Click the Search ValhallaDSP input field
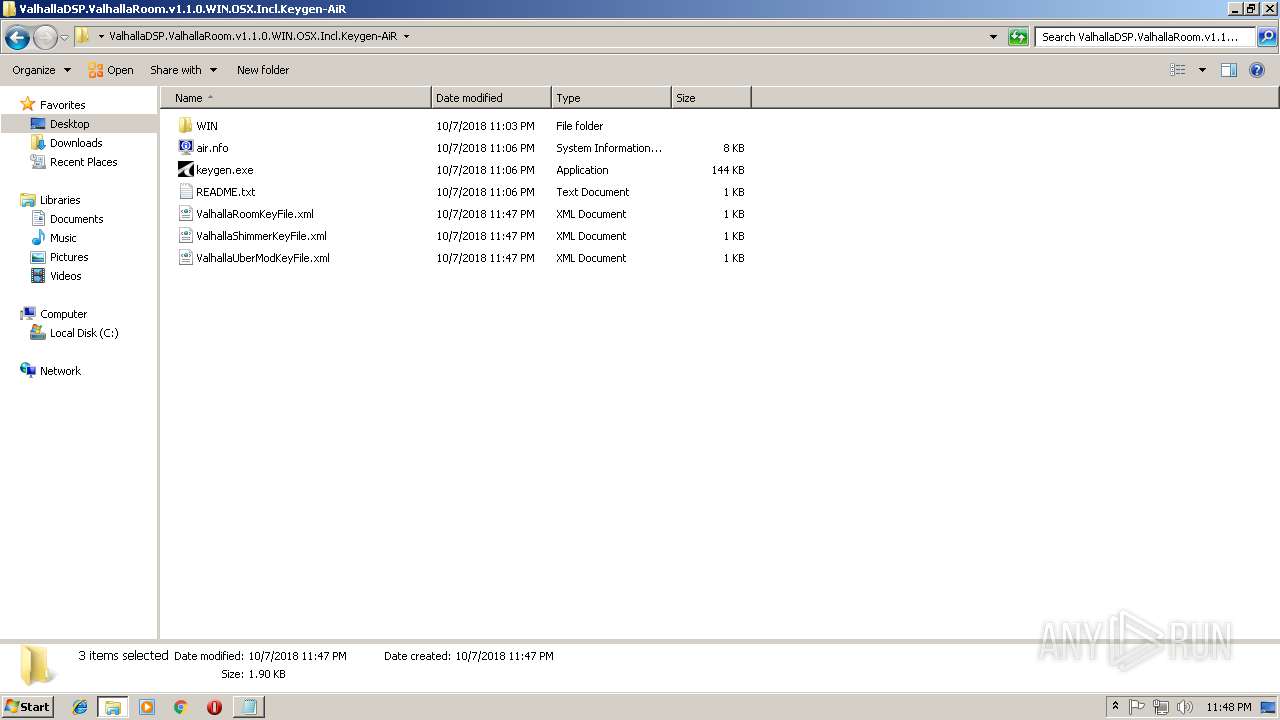1280x720 pixels. [1145, 37]
